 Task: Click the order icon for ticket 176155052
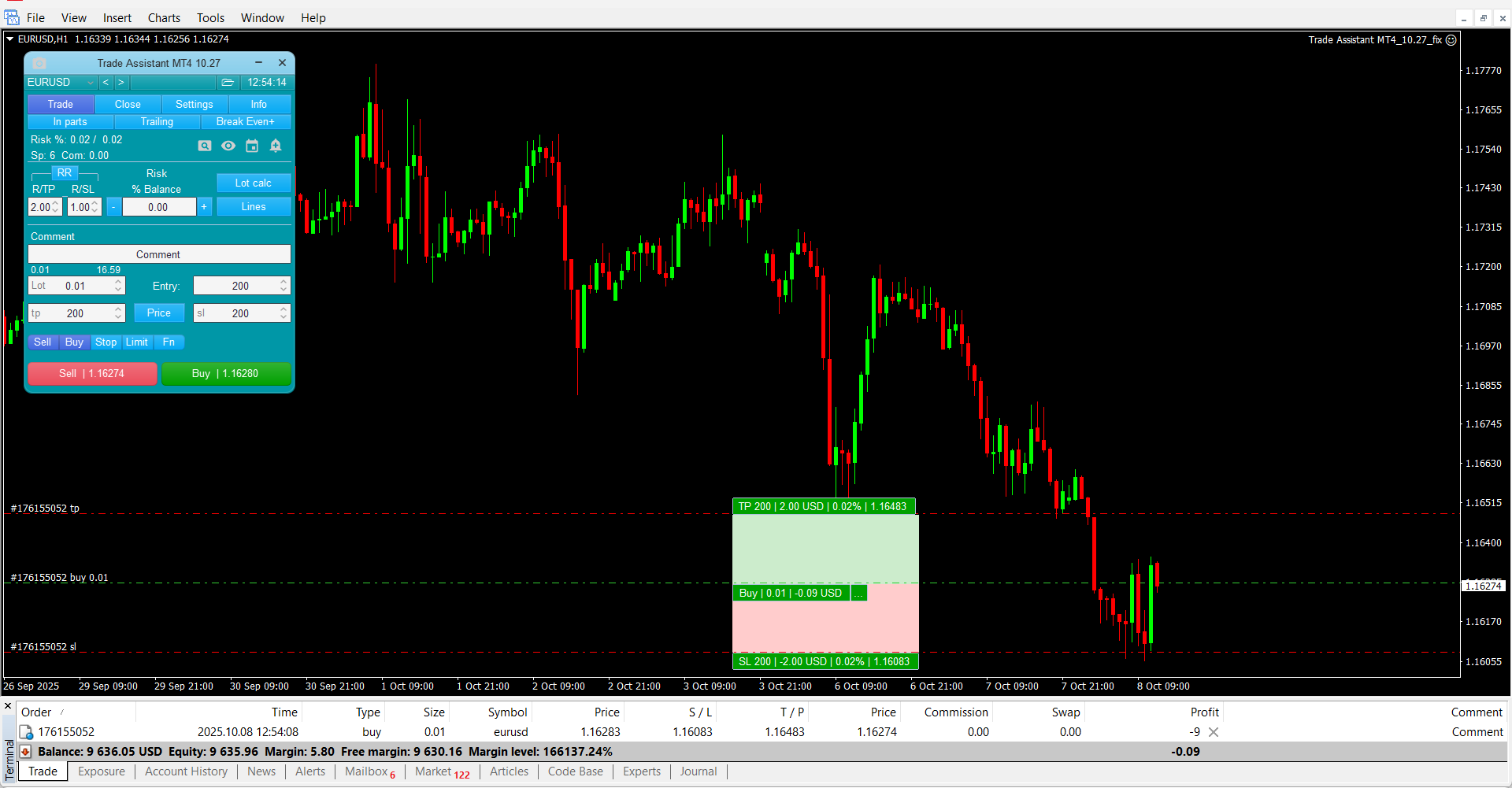coord(26,732)
